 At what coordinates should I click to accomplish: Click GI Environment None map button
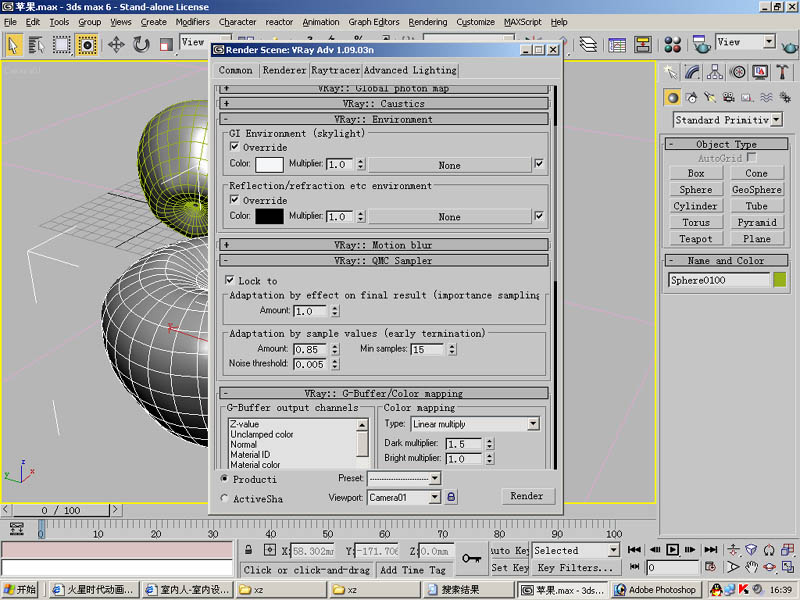pos(449,165)
